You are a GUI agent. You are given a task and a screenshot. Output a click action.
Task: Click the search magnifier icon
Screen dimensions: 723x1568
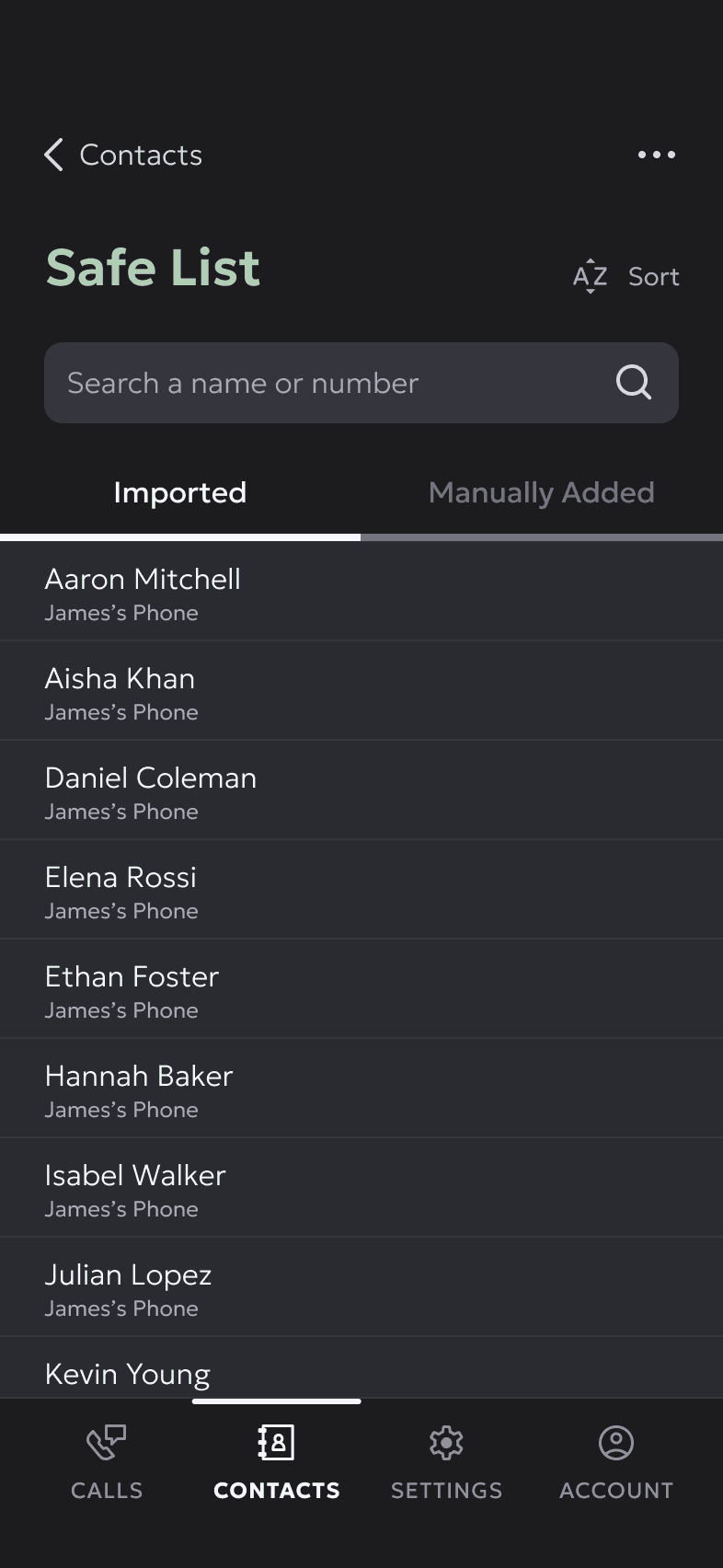633,382
